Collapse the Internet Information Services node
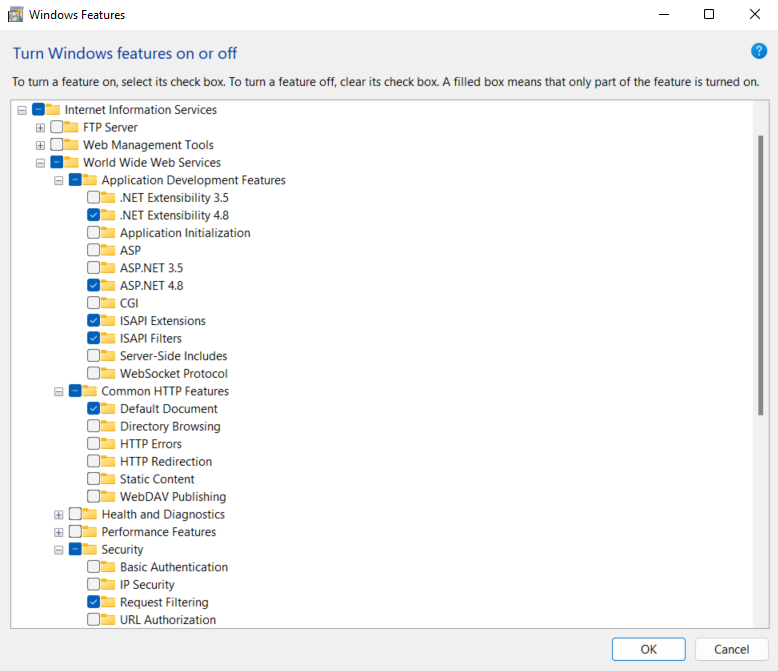 click(22, 110)
